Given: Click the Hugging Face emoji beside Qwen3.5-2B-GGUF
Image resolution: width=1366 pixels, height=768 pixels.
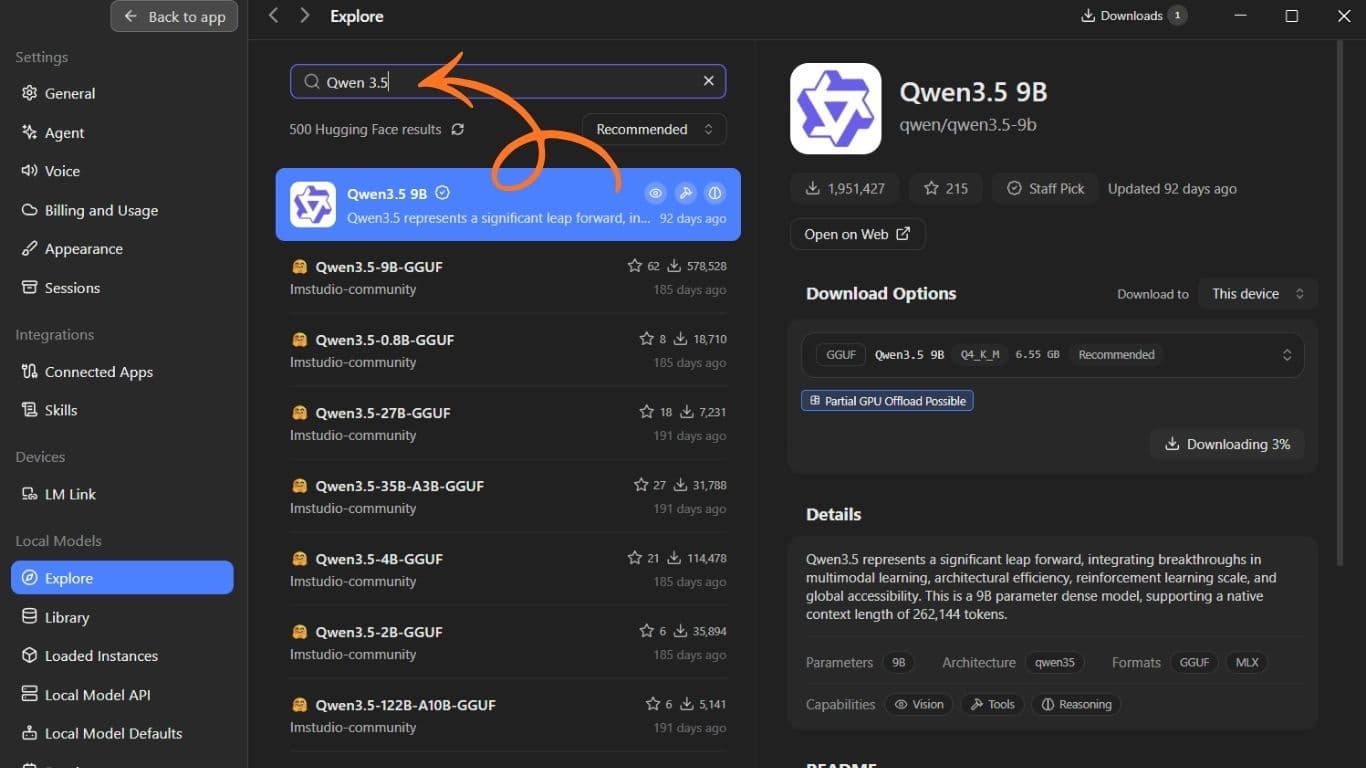Looking at the screenshot, I should (299, 632).
